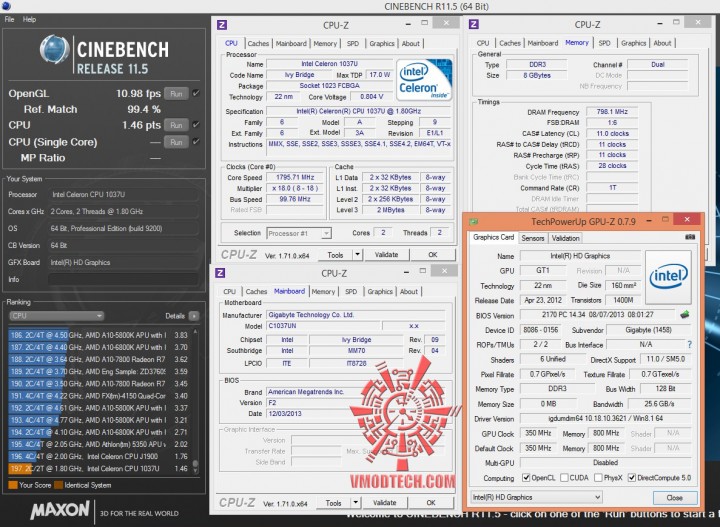Open the Ranking CPU dropdown

tap(56, 316)
